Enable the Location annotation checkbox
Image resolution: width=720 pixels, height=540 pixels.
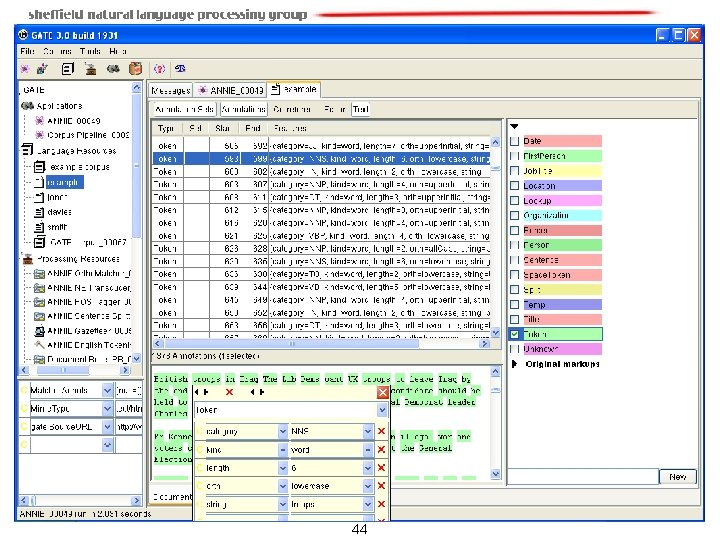(x=515, y=186)
